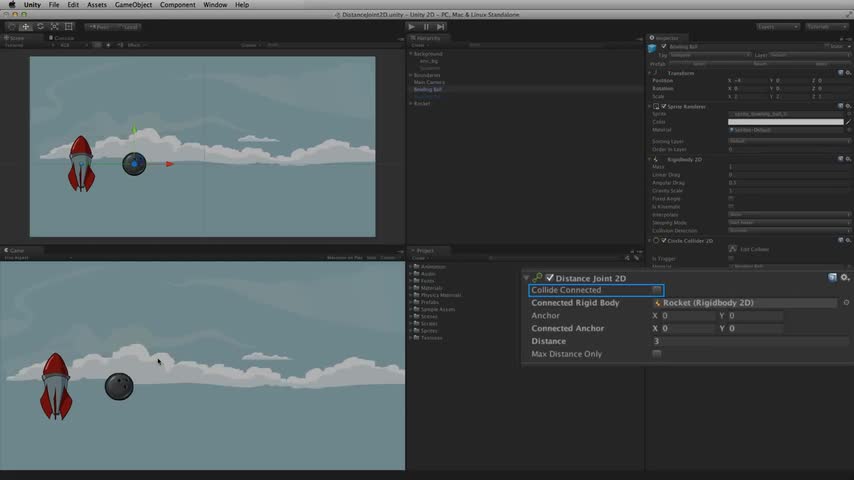Toggle the Distance Joint 2D enabled checkbox

click(x=550, y=278)
